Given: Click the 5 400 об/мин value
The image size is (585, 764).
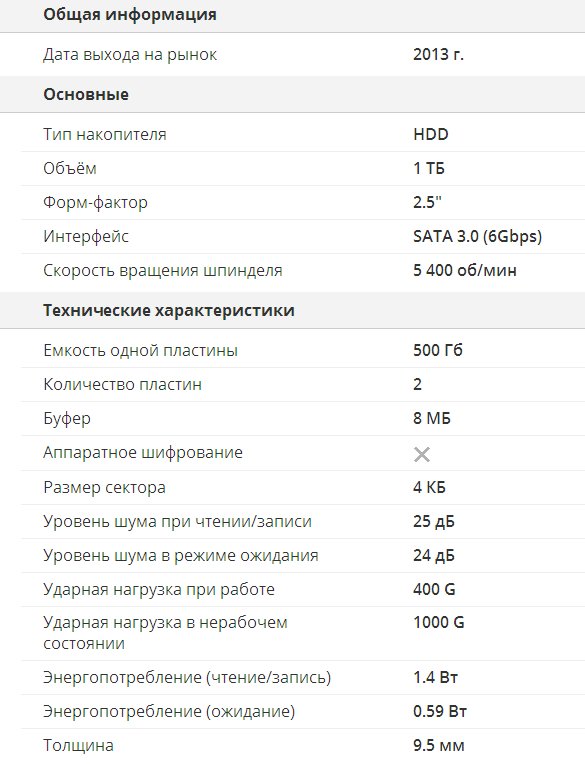Looking at the screenshot, I should coord(465,270).
